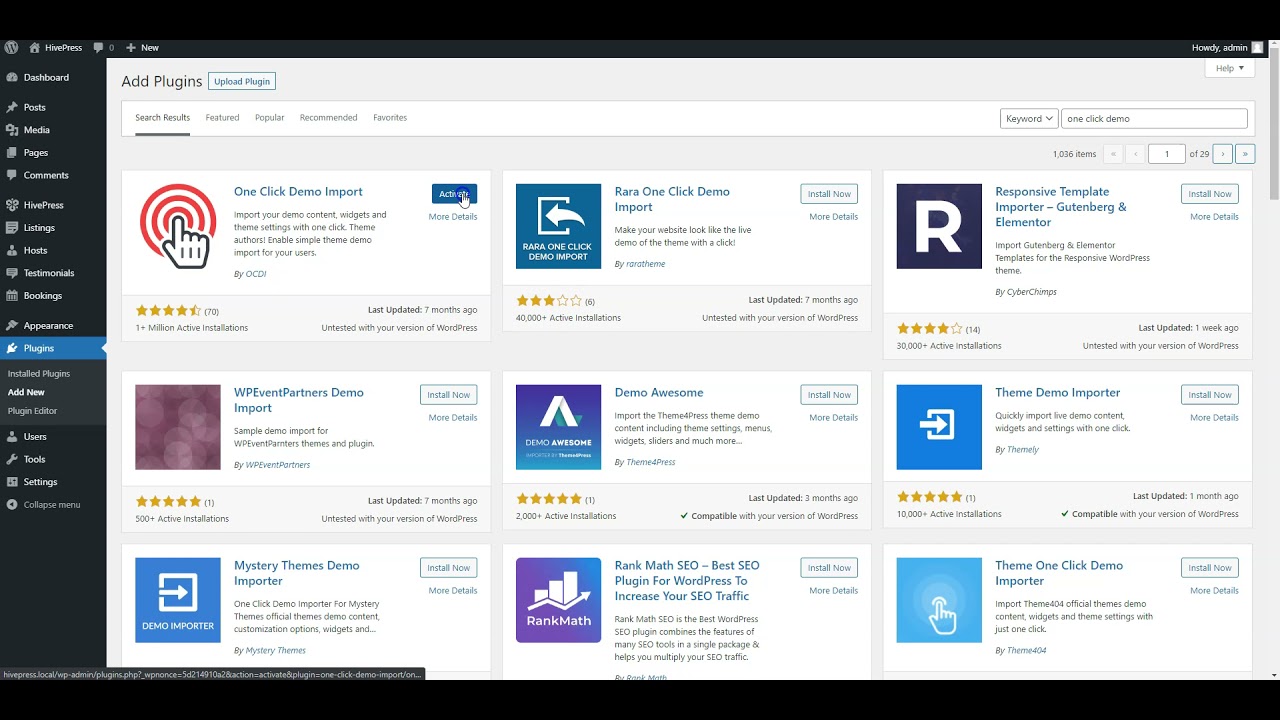Install WPEventPartners Demo Import plugin
Image resolution: width=1280 pixels, height=720 pixels.
449,395
